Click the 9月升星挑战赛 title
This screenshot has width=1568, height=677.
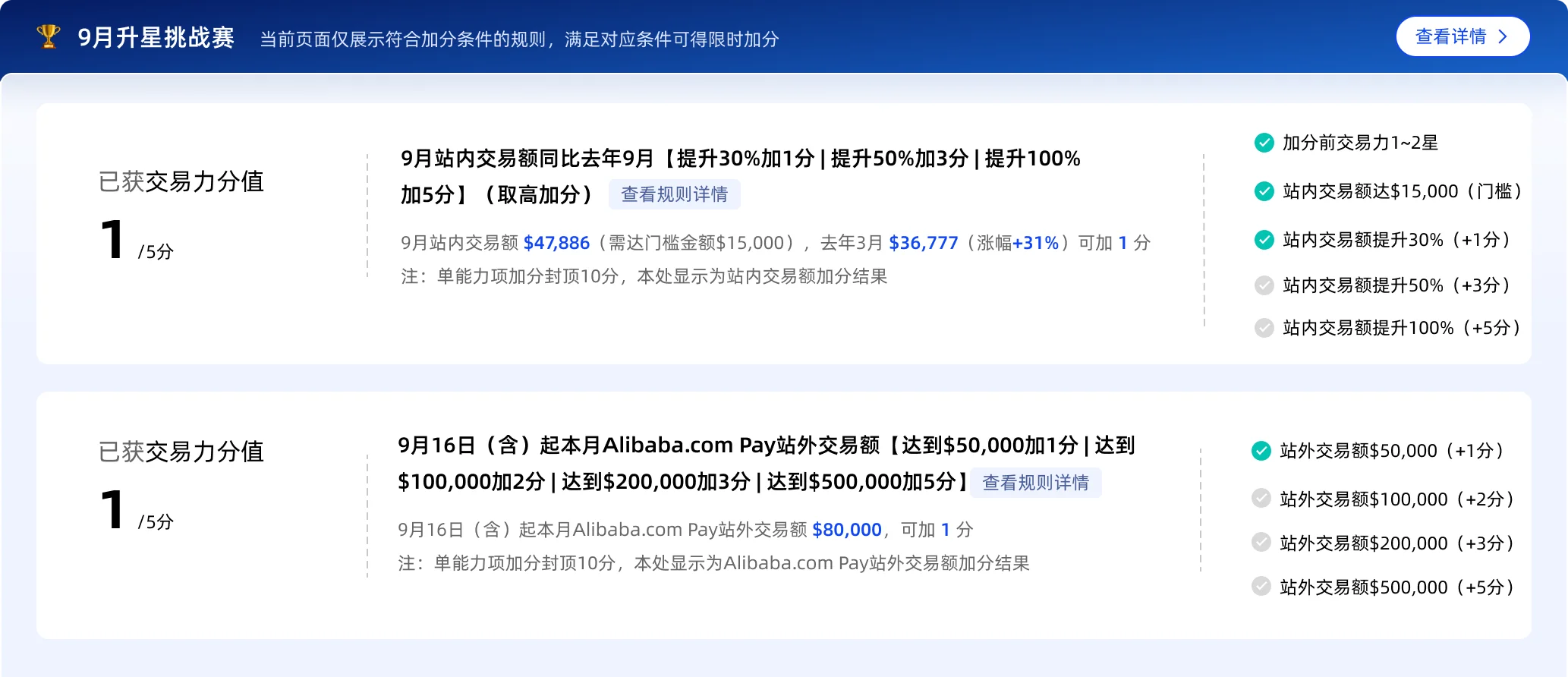156,38
